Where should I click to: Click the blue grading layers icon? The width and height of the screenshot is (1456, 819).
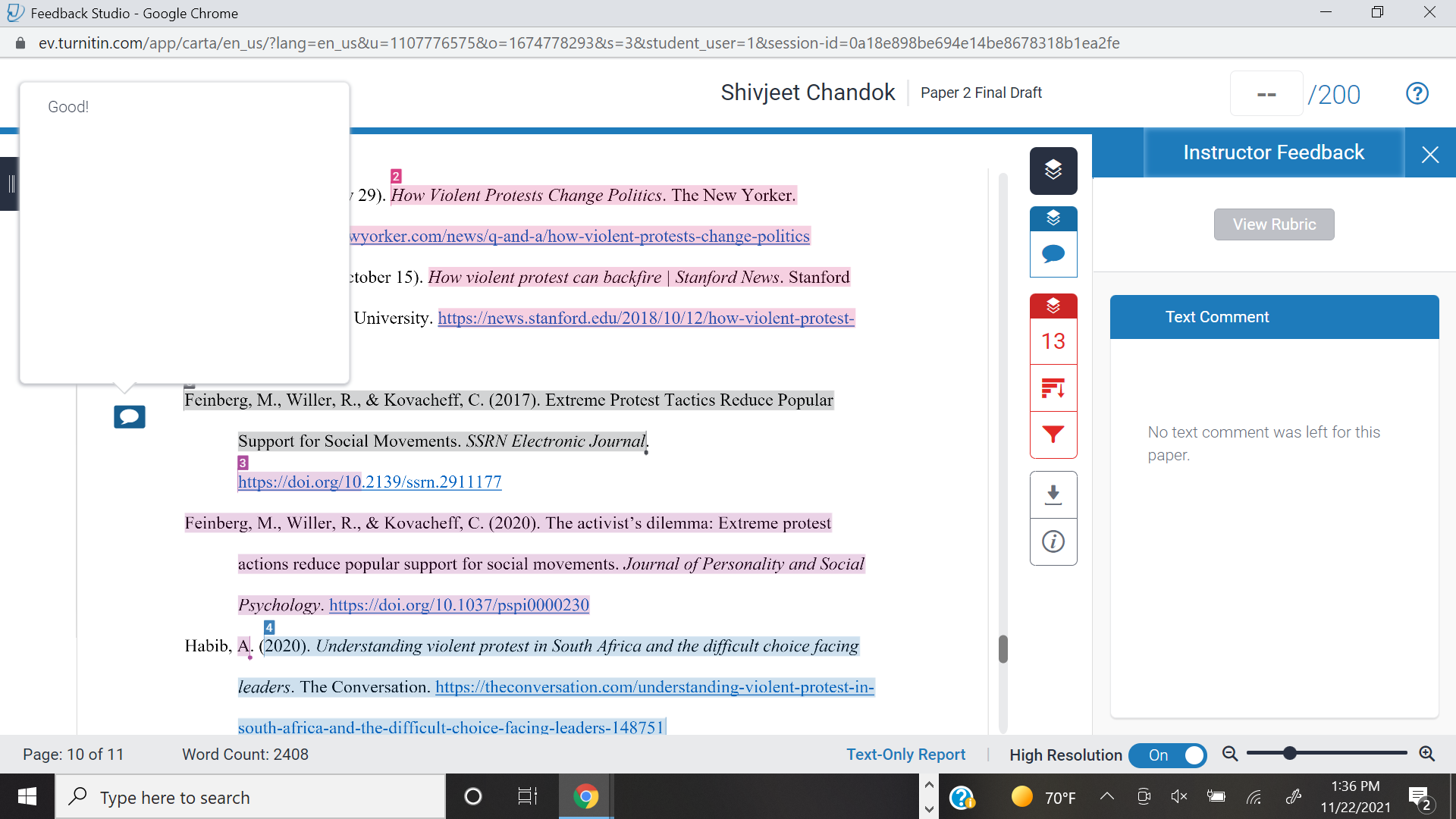[x=1053, y=219]
